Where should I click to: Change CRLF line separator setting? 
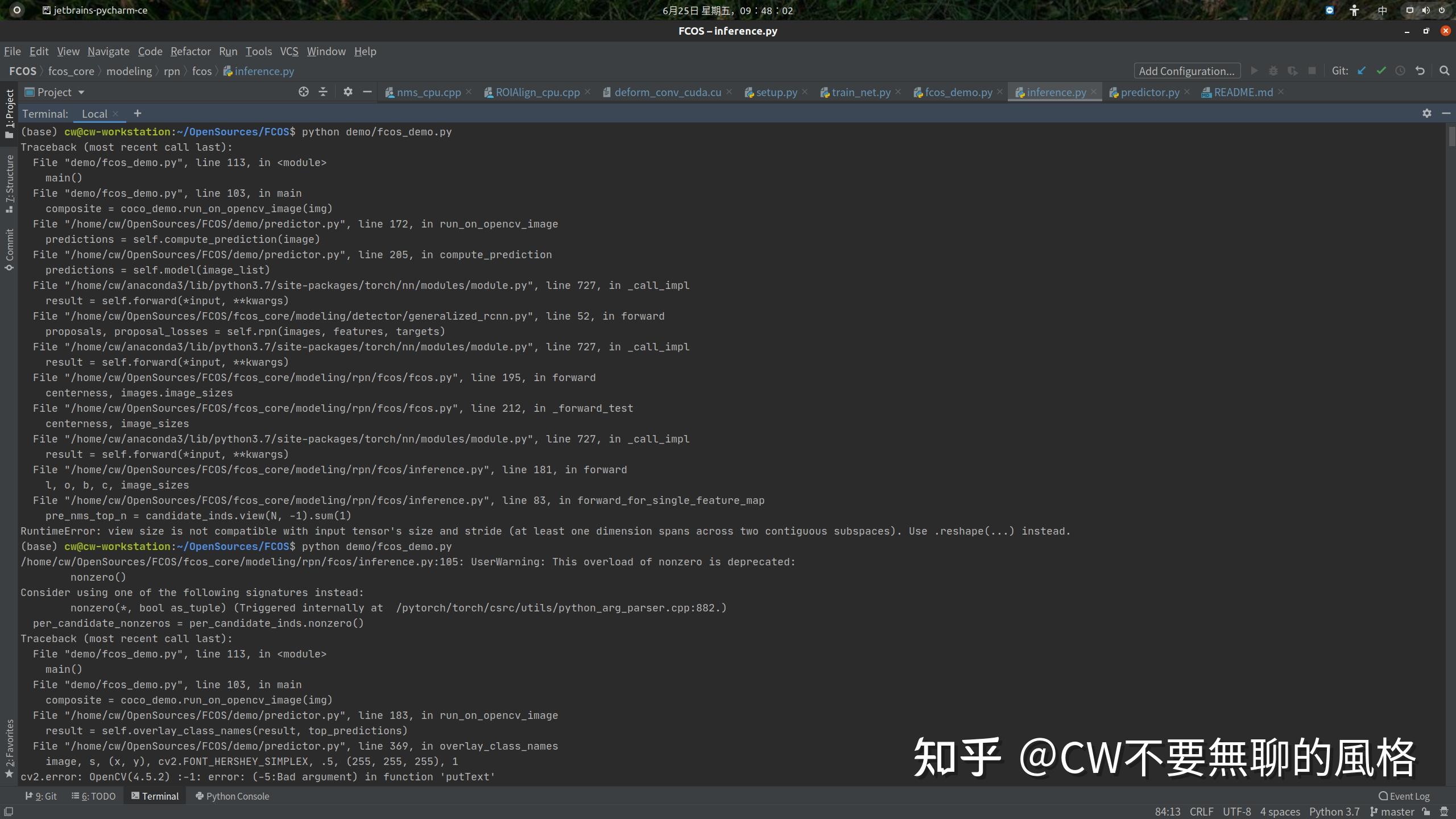pos(1201,812)
